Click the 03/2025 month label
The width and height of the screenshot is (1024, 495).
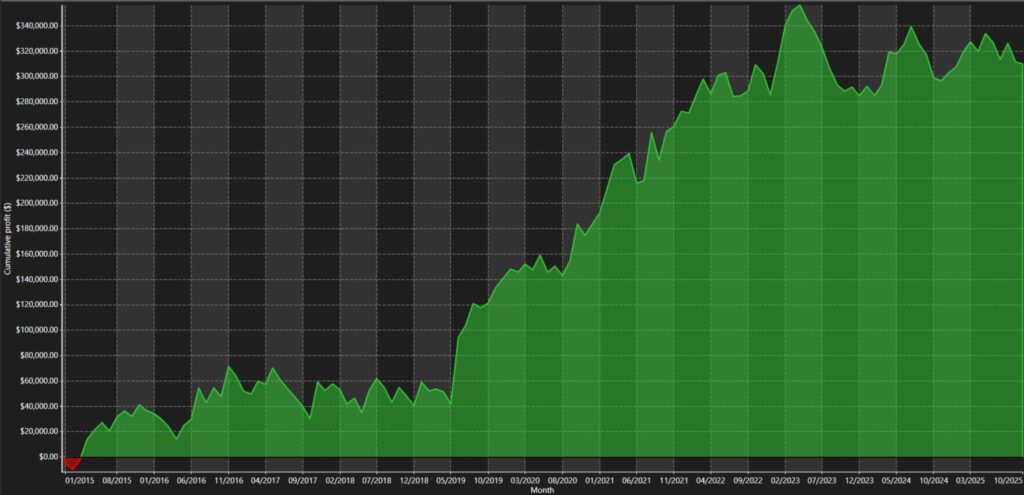[970, 479]
